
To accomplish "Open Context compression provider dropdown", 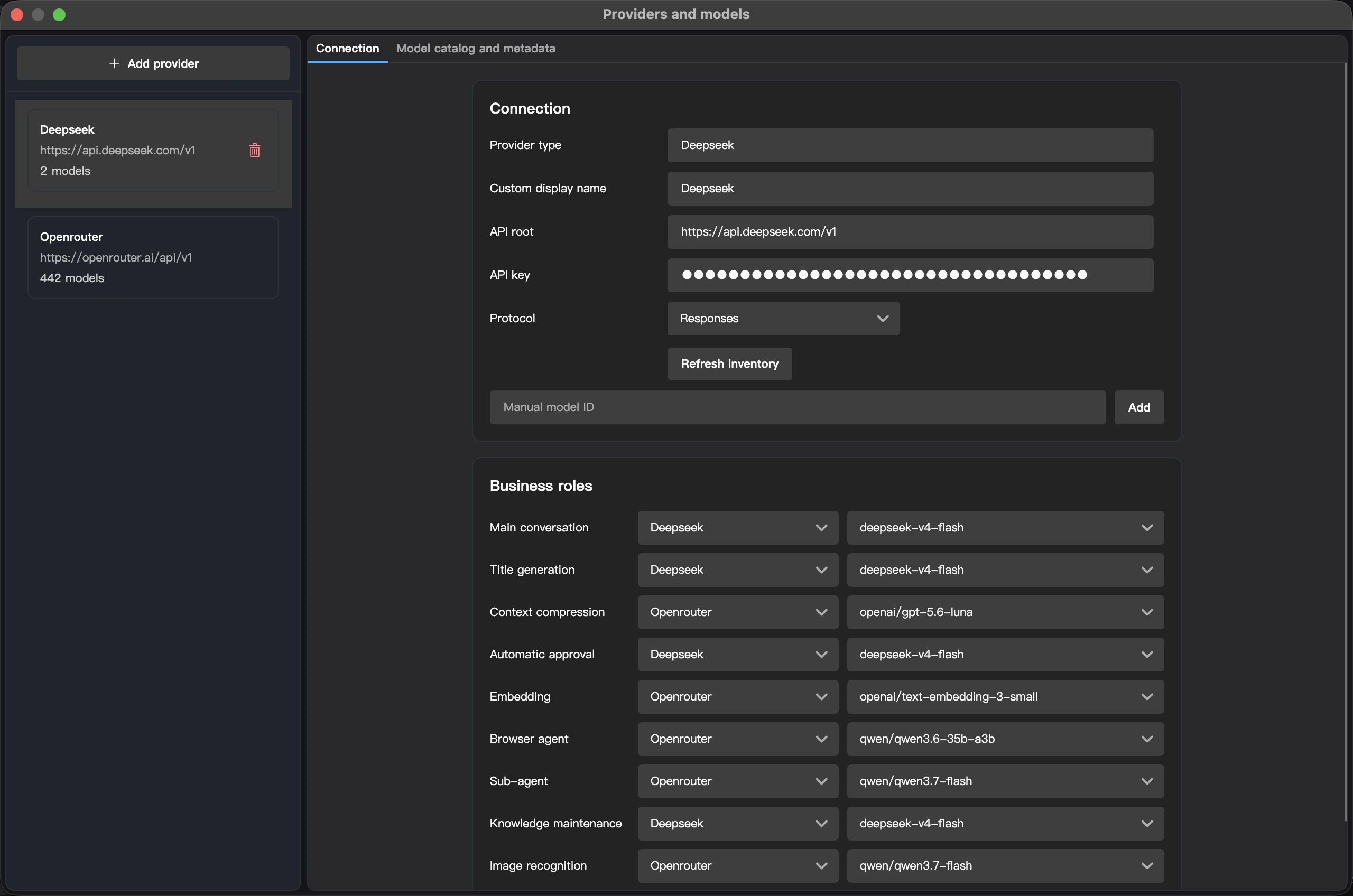I will click(738, 612).
